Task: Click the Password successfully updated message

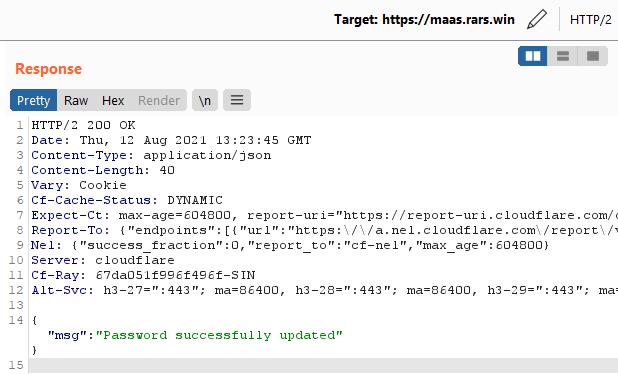Action: click(x=219, y=335)
